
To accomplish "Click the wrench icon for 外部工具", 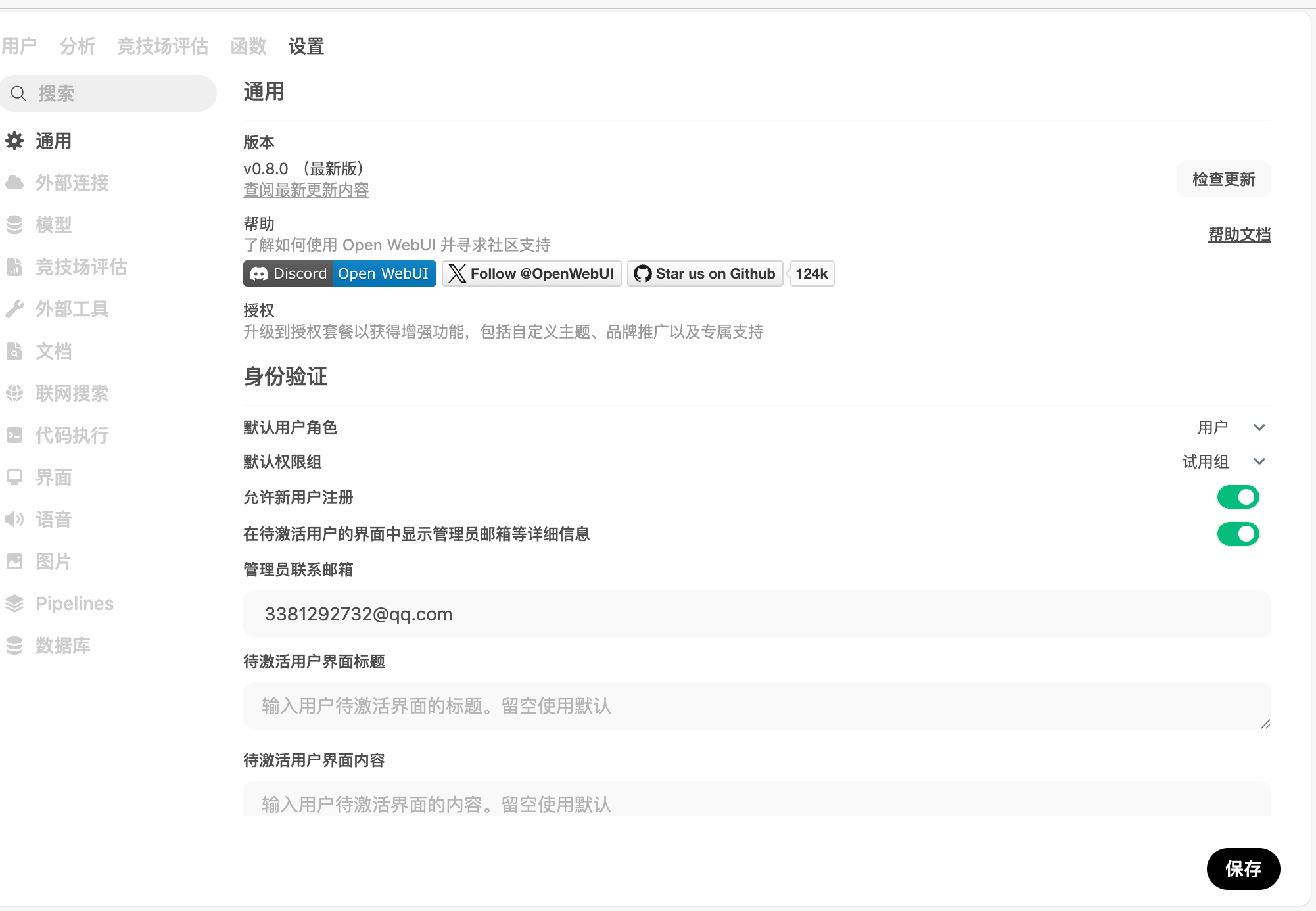I will [14, 309].
